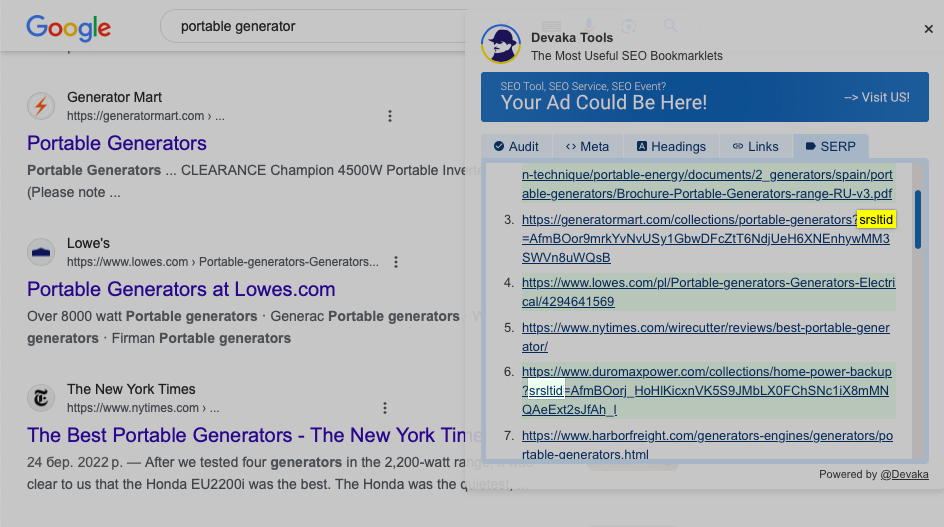The image size is (944, 527).
Task: Open the Portable Generators result title
Action: [117, 143]
